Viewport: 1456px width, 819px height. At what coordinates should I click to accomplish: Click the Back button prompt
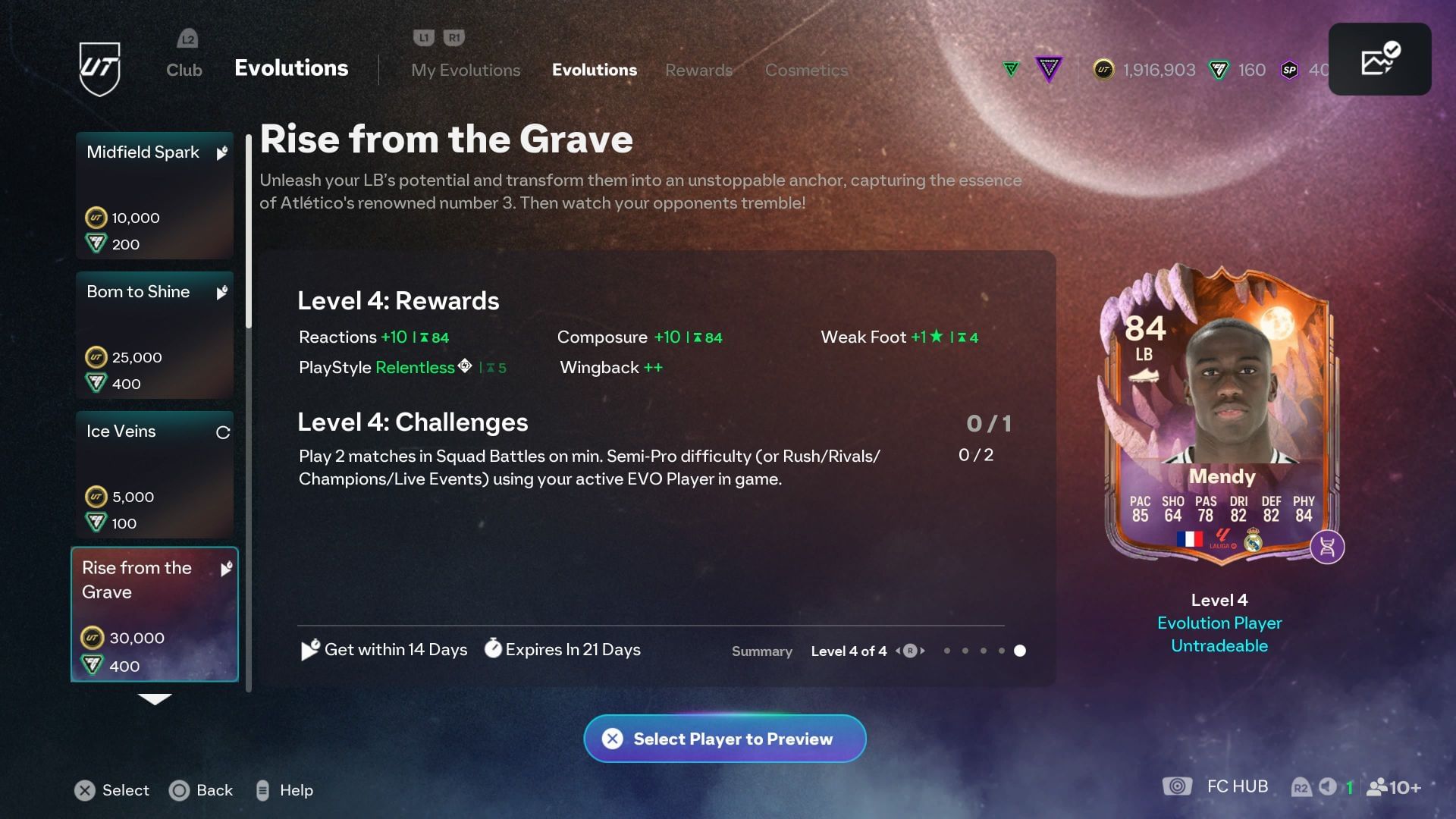[201, 790]
